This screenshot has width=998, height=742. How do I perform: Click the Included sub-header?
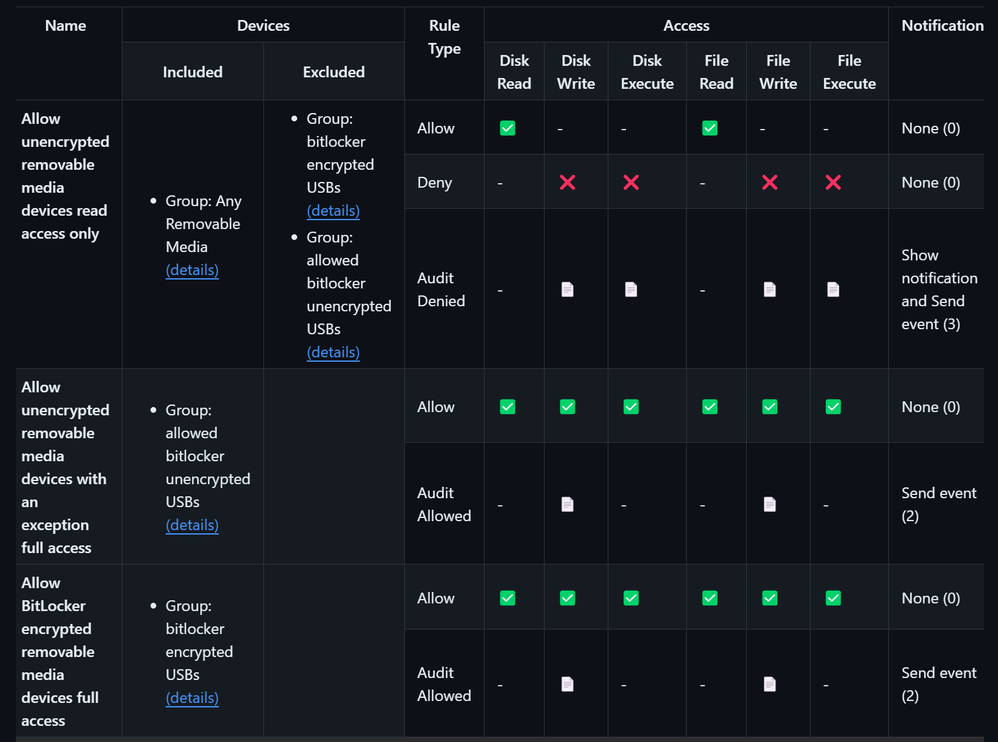click(192, 72)
